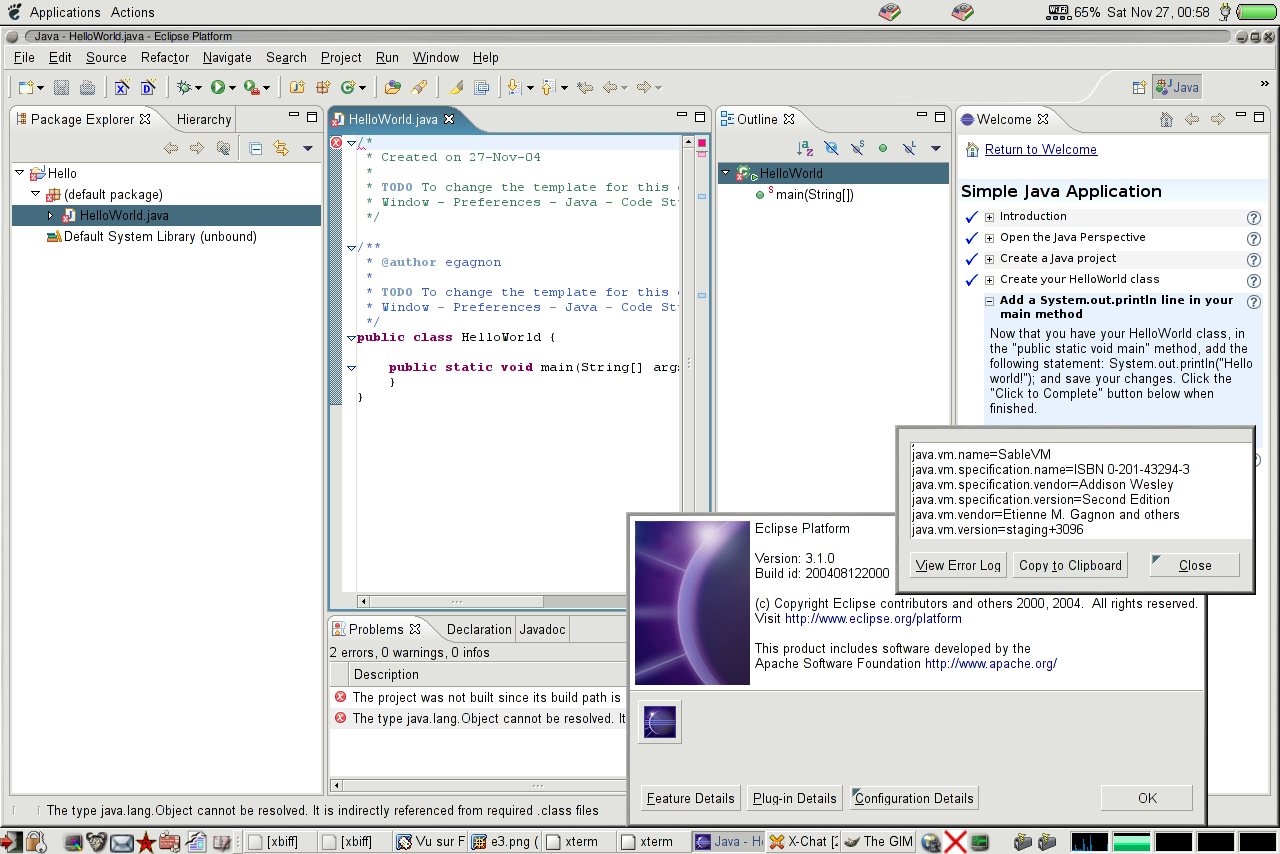1280x854 pixels.
Task: Switch to the Javadoc tab
Action: click(x=543, y=630)
